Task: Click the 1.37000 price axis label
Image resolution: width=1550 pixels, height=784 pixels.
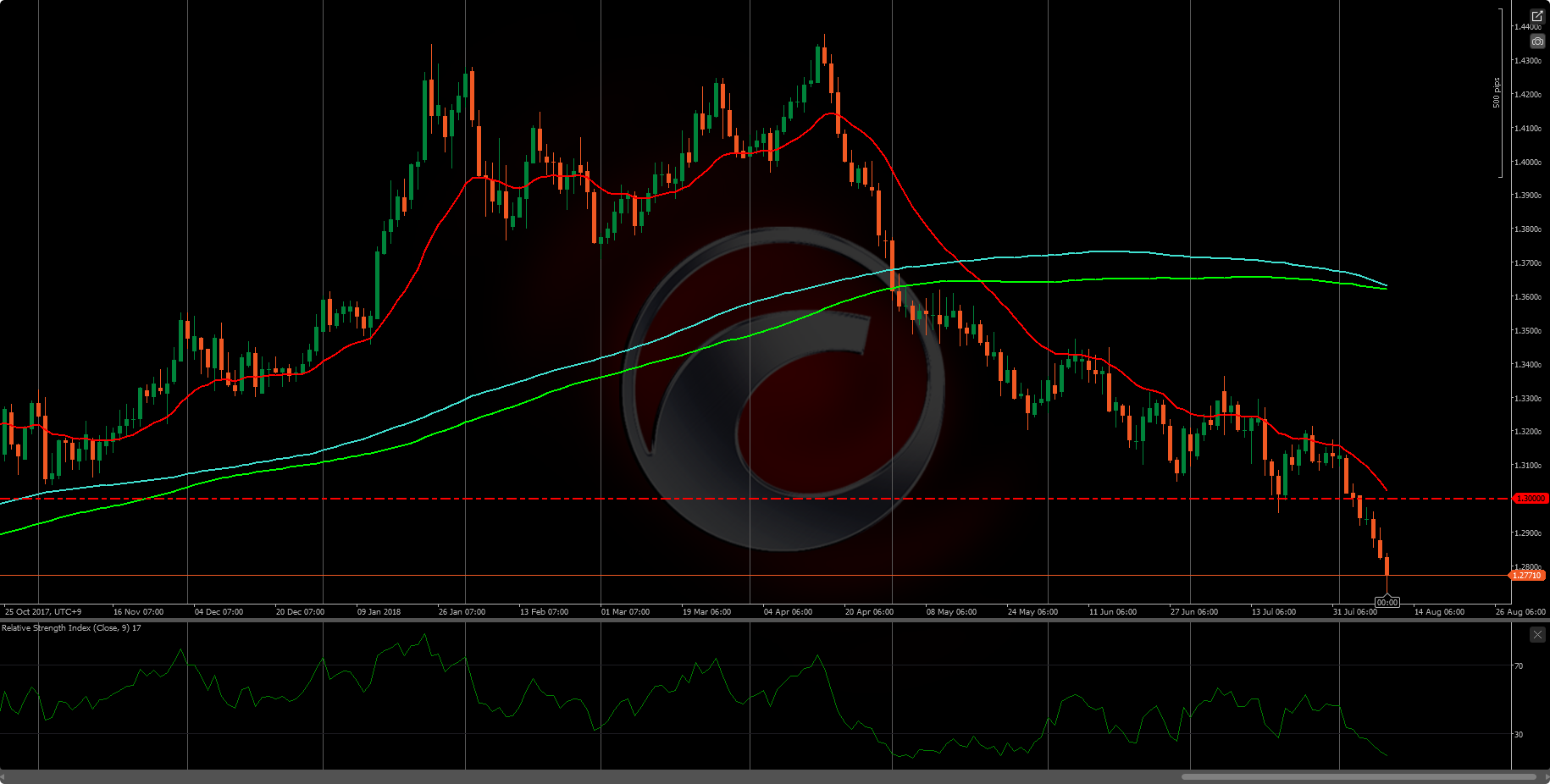Action: pos(1528,263)
